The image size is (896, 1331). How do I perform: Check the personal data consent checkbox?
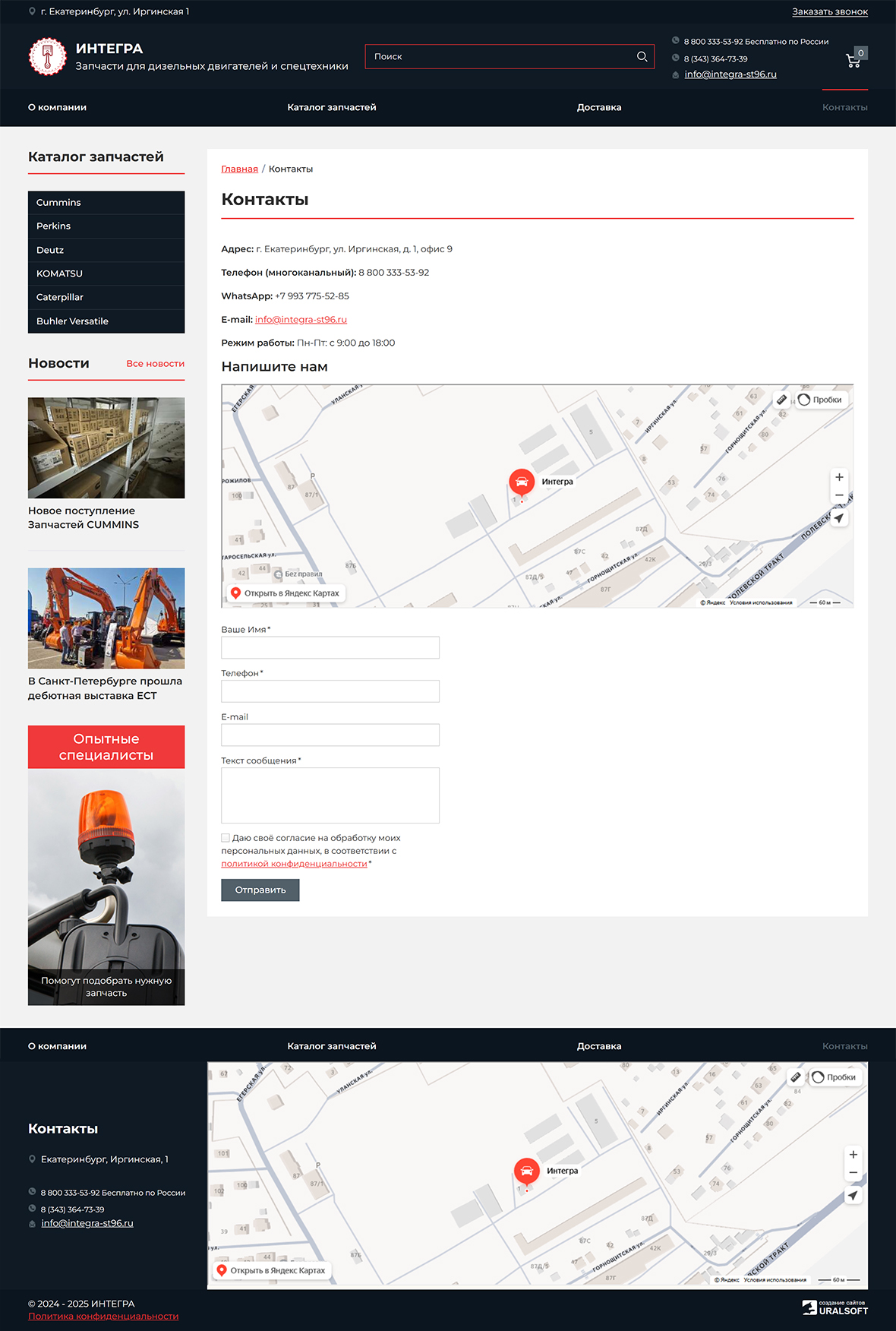(x=226, y=838)
